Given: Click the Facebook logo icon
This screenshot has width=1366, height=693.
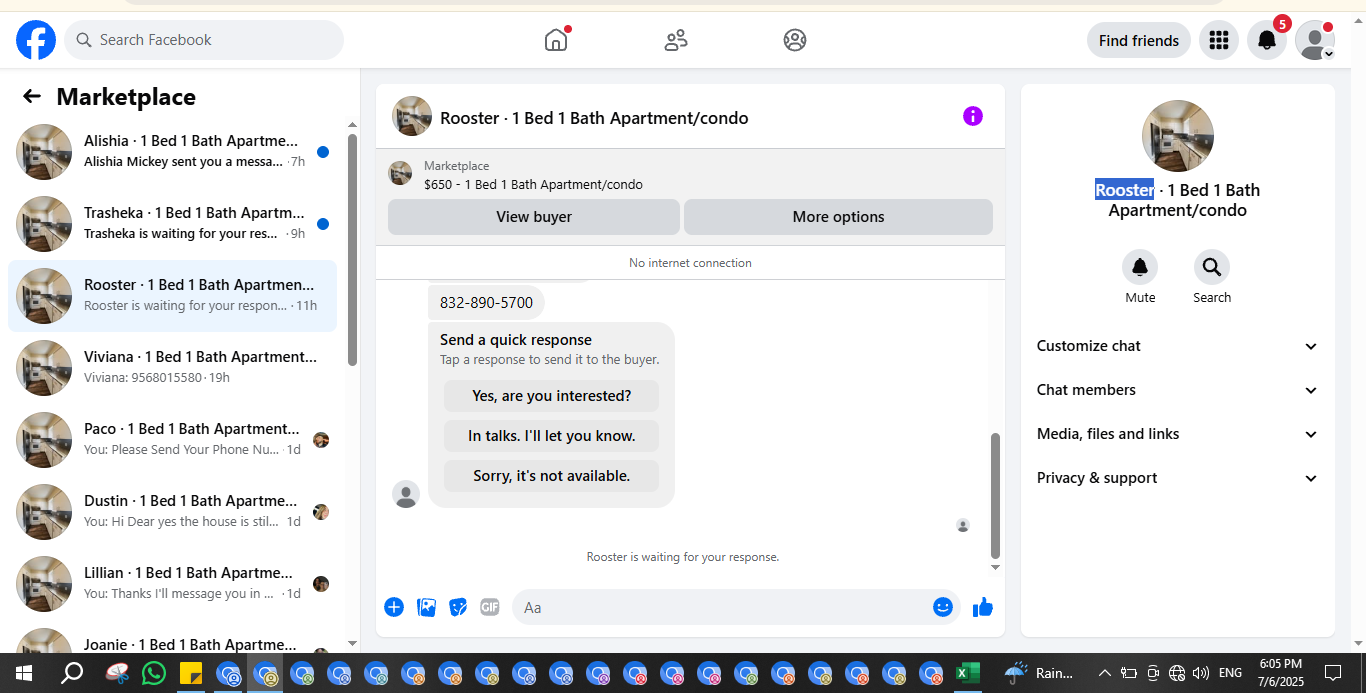Looking at the screenshot, I should click(x=36, y=40).
